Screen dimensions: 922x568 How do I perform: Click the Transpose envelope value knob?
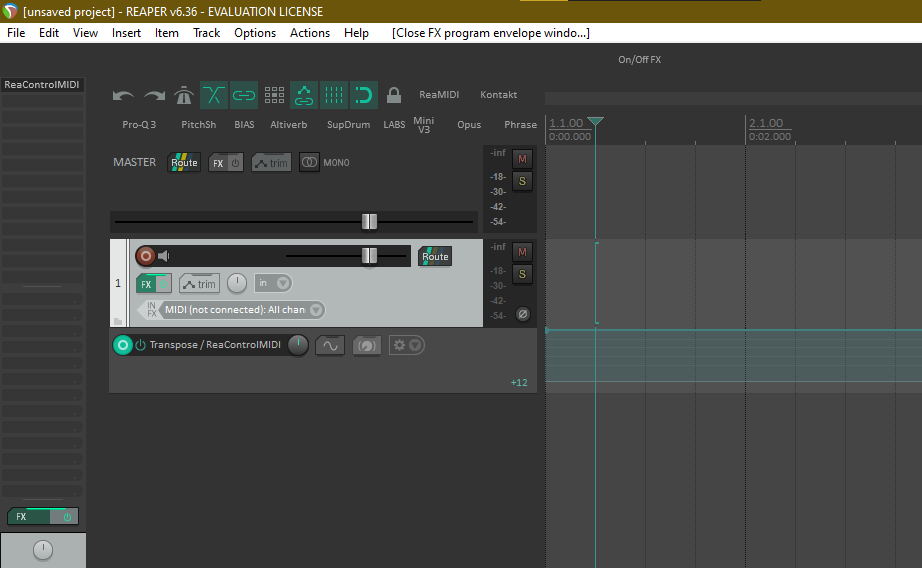pos(298,345)
